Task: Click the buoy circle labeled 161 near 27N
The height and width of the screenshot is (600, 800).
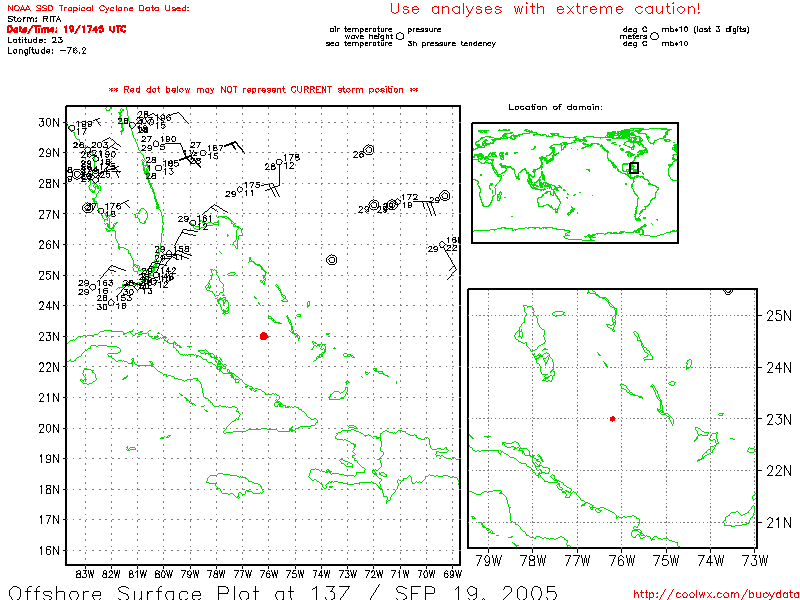Action: tap(193, 222)
